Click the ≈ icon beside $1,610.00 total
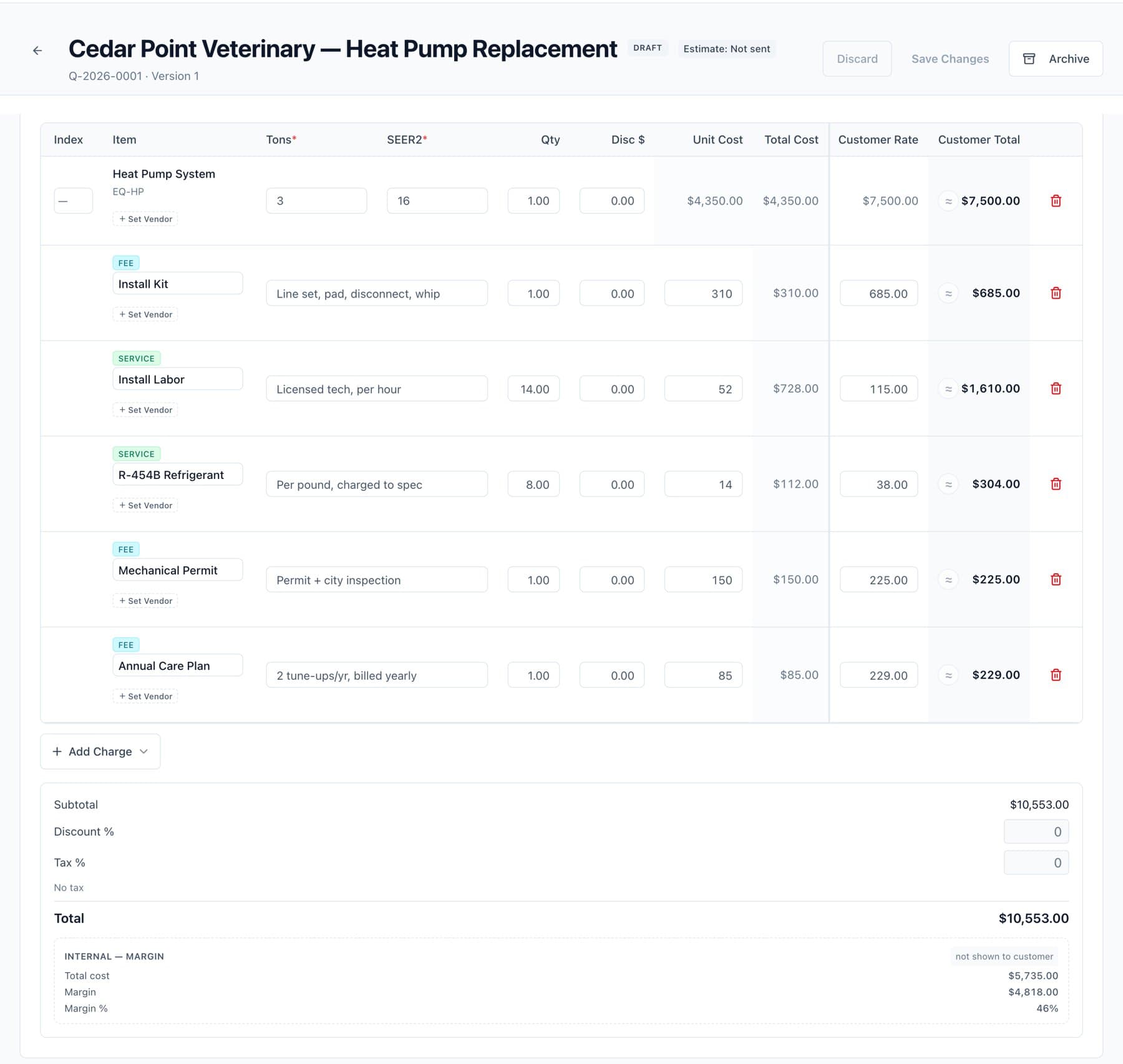The image size is (1123, 1064). pyautogui.click(x=948, y=389)
